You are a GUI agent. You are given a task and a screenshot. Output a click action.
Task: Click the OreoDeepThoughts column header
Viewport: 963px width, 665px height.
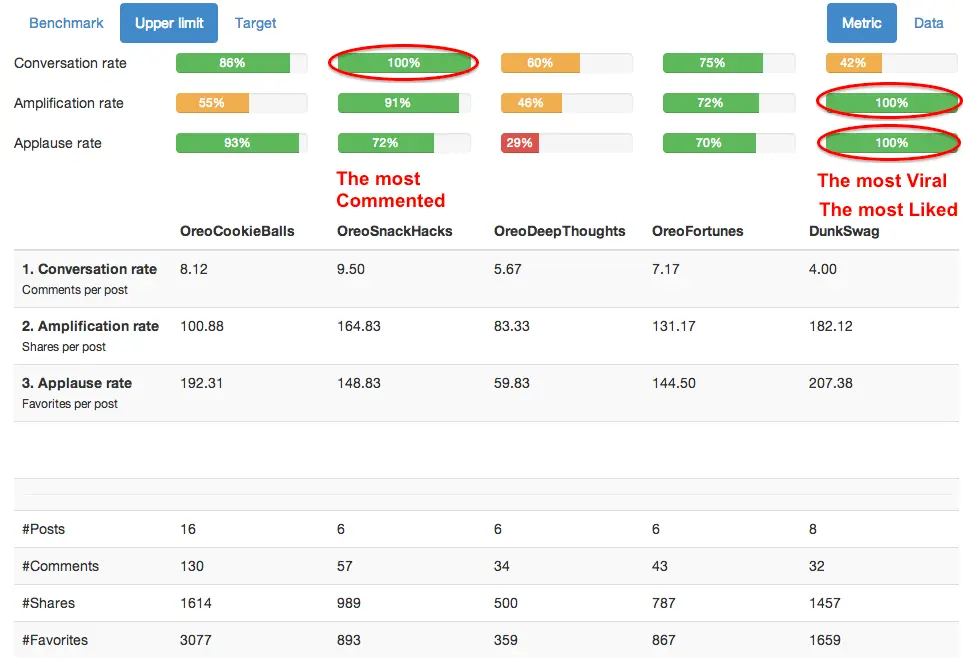point(559,231)
